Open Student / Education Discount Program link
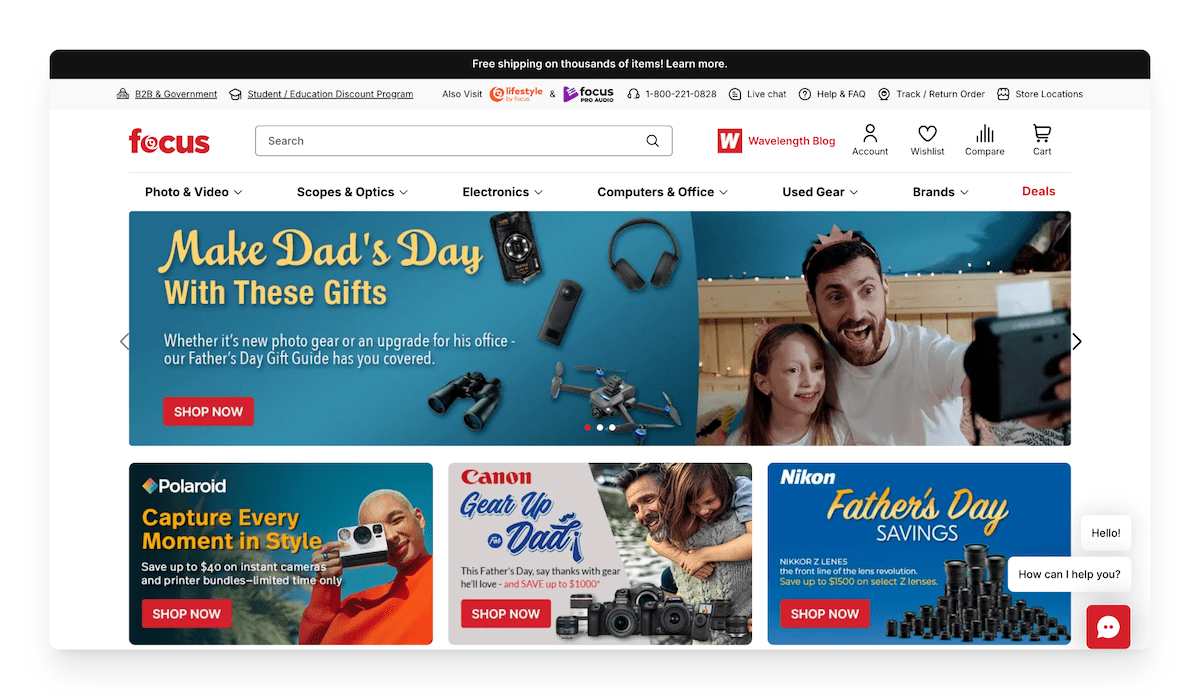1200x699 pixels. point(330,94)
